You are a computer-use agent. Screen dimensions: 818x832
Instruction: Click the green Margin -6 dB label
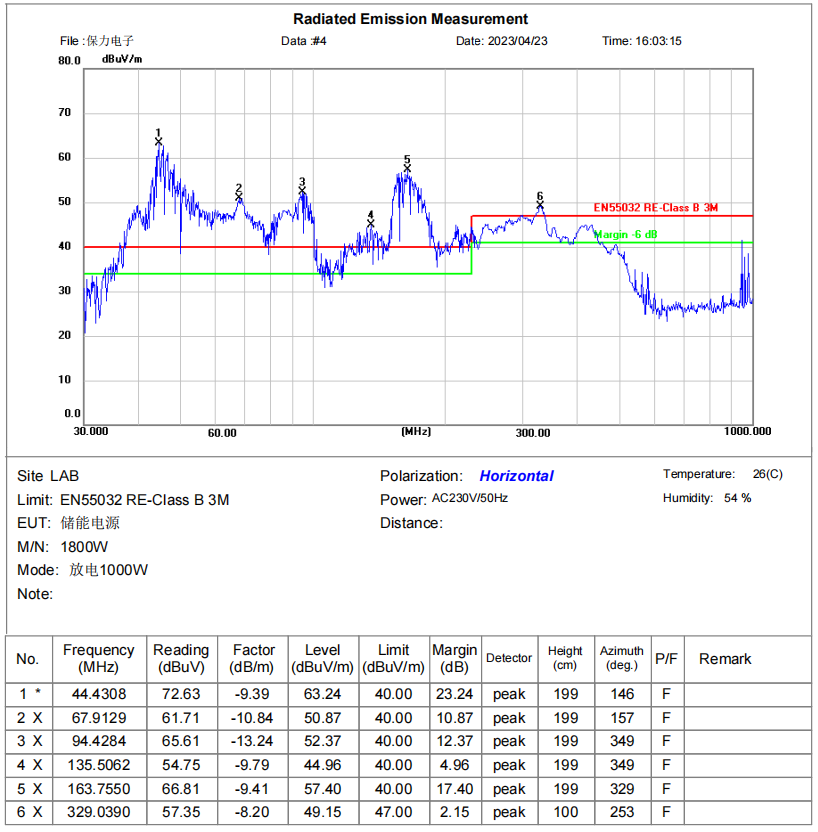626,234
